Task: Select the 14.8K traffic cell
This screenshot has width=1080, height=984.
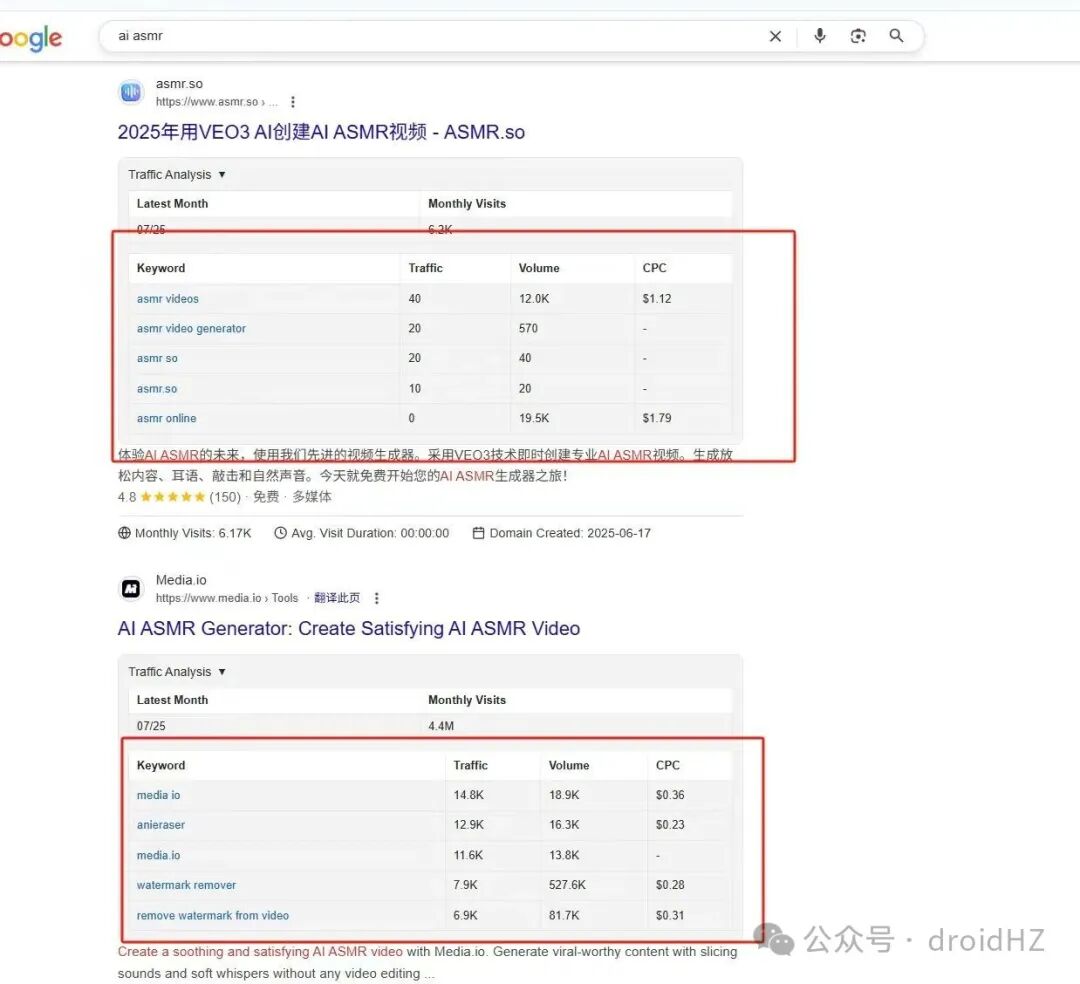Action: tap(468, 795)
